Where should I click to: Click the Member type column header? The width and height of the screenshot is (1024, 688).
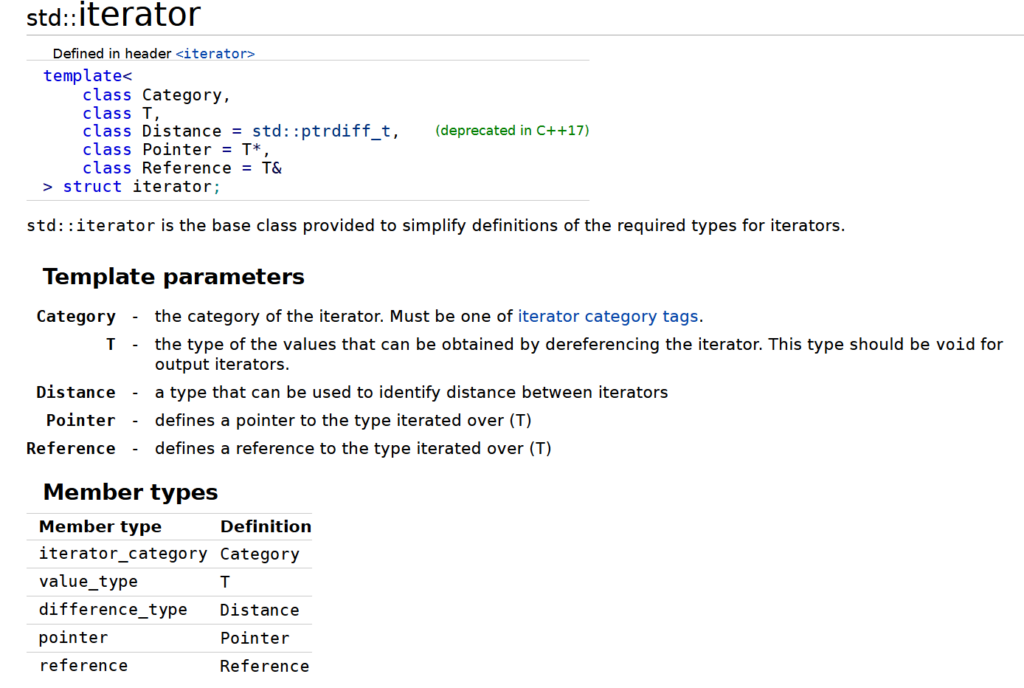click(x=100, y=526)
